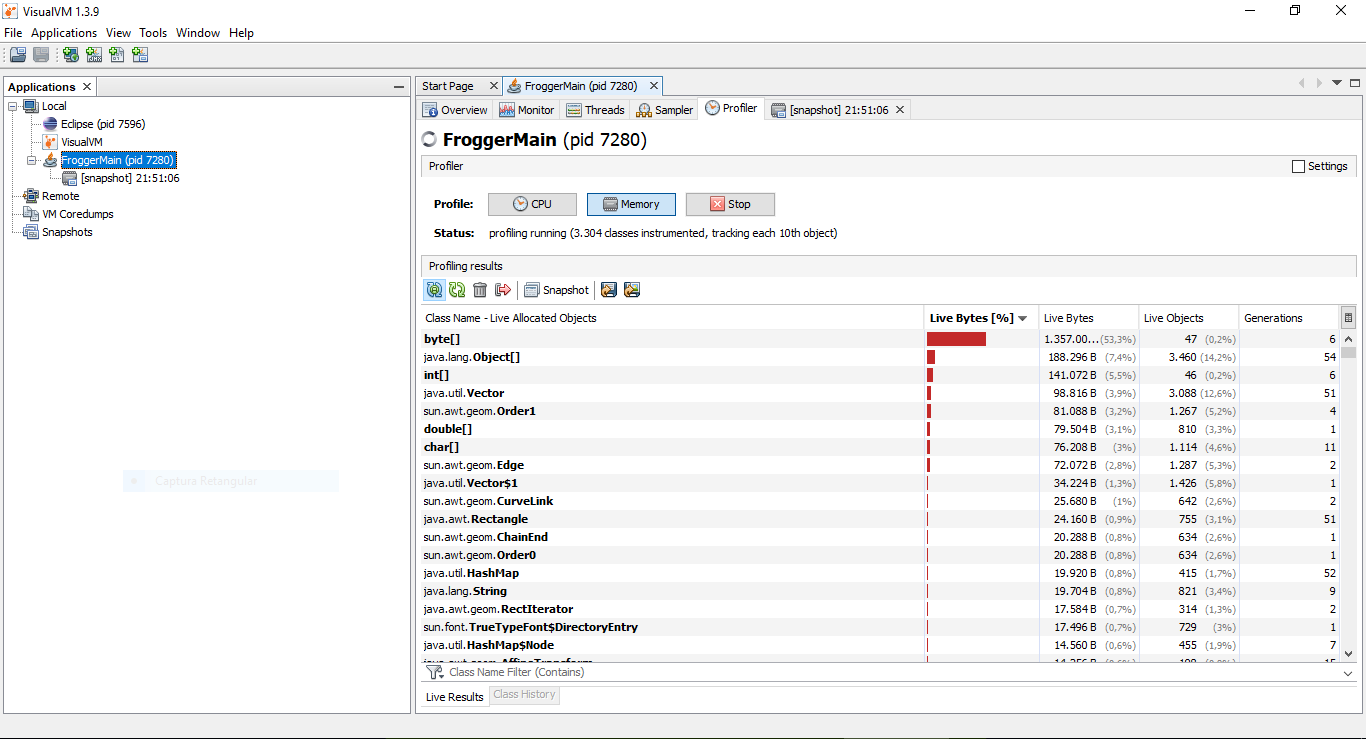
Task: Toggle auto-update results icon in Profiling results
Action: 434,290
